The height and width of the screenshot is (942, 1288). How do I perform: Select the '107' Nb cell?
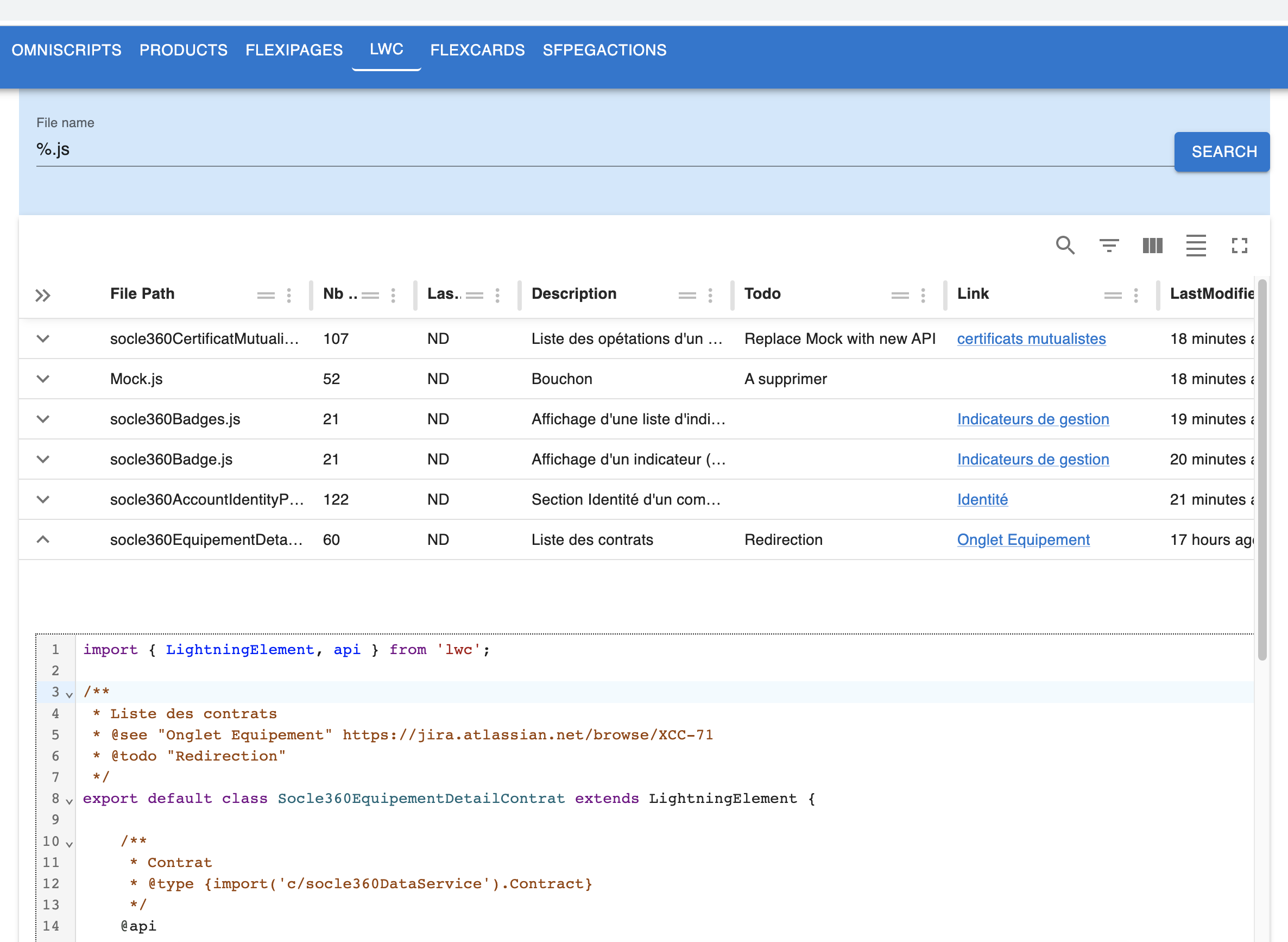pyautogui.click(x=336, y=338)
